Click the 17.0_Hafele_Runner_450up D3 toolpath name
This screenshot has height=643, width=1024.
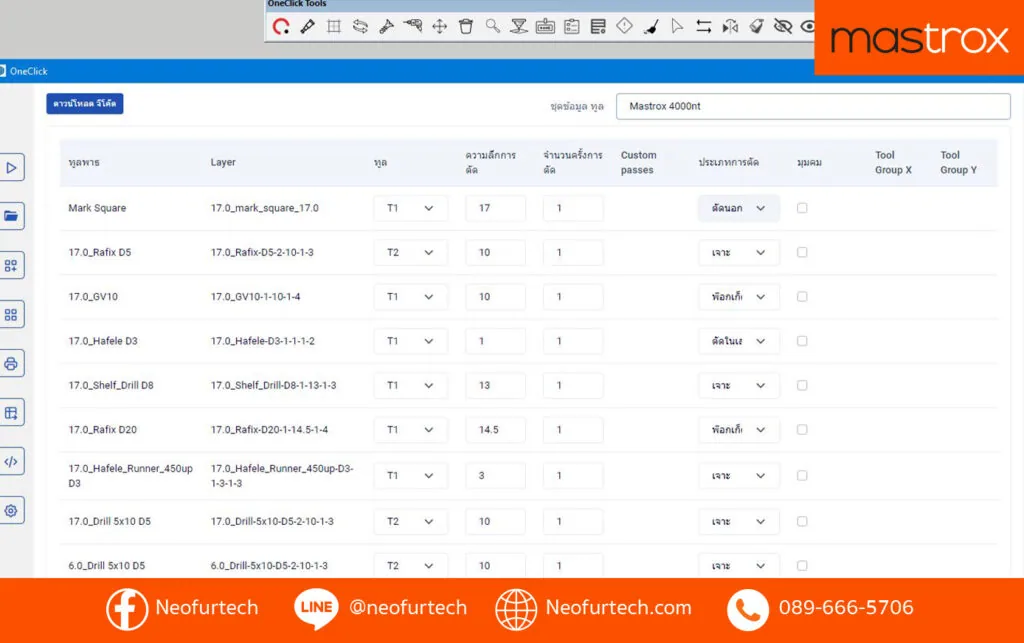pyautogui.click(x=131, y=476)
